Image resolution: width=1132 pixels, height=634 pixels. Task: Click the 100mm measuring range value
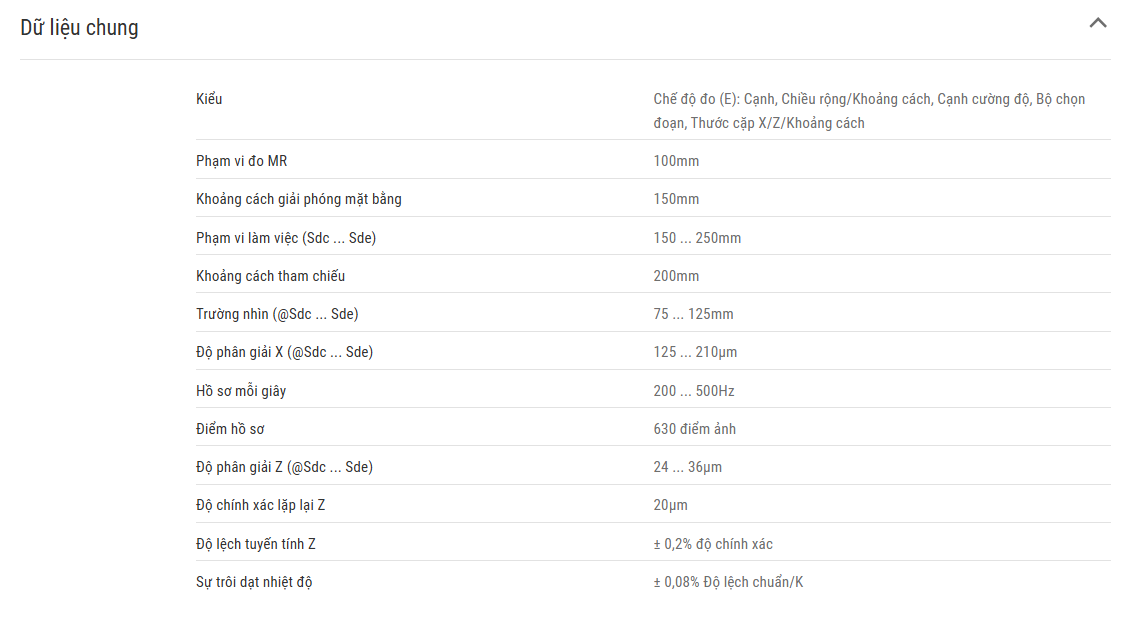pyautogui.click(x=676, y=161)
